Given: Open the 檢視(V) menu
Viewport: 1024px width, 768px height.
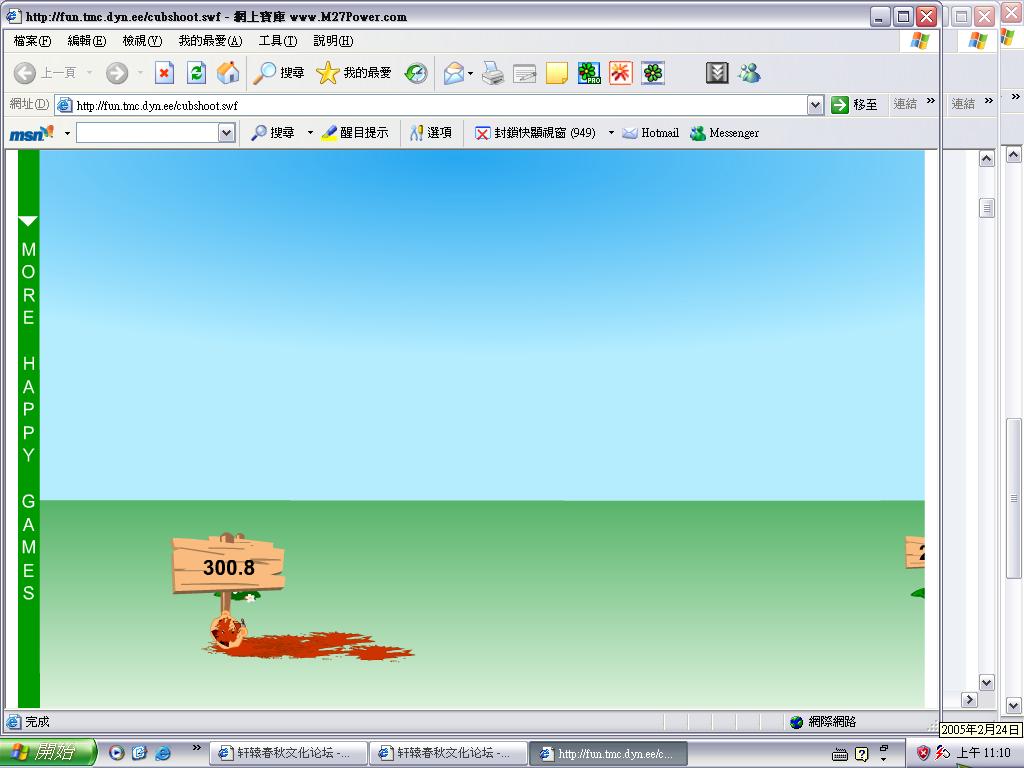Looking at the screenshot, I should pos(142,40).
